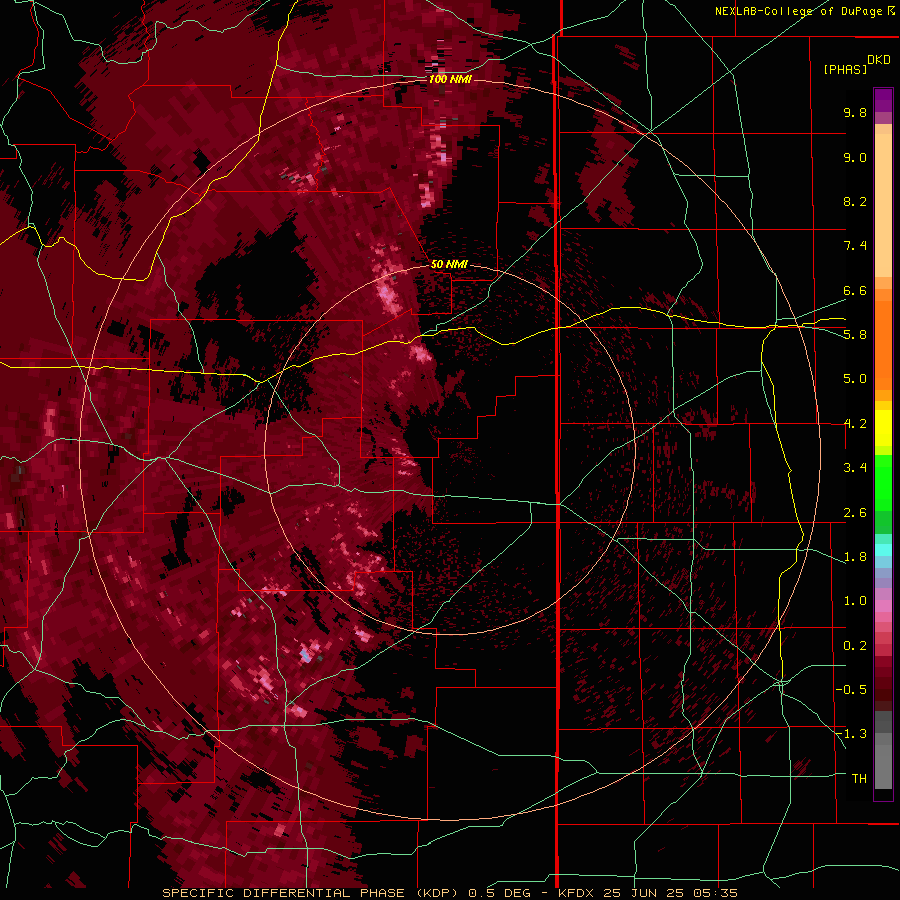Click the 50 NMI range ring label
This screenshot has width=900, height=900.
449,264
